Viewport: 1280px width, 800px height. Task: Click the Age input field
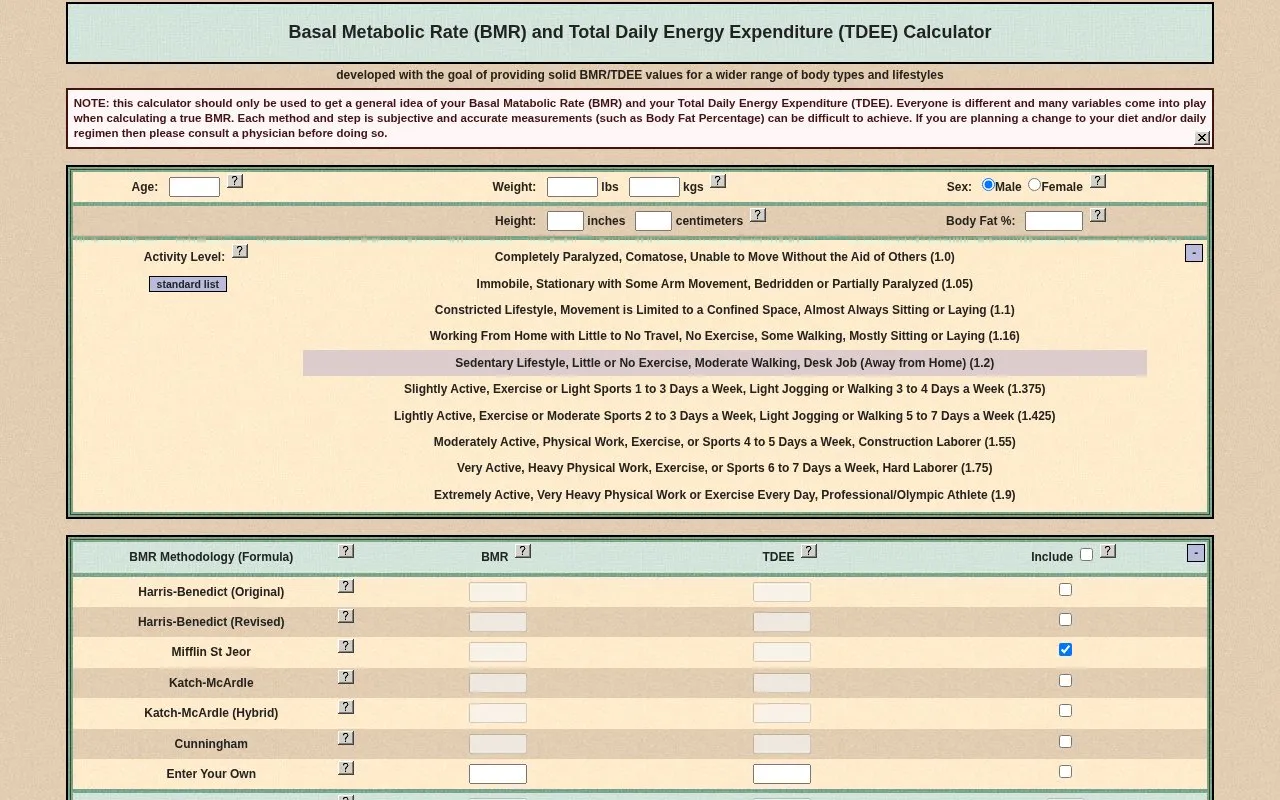click(x=194, y=187)
